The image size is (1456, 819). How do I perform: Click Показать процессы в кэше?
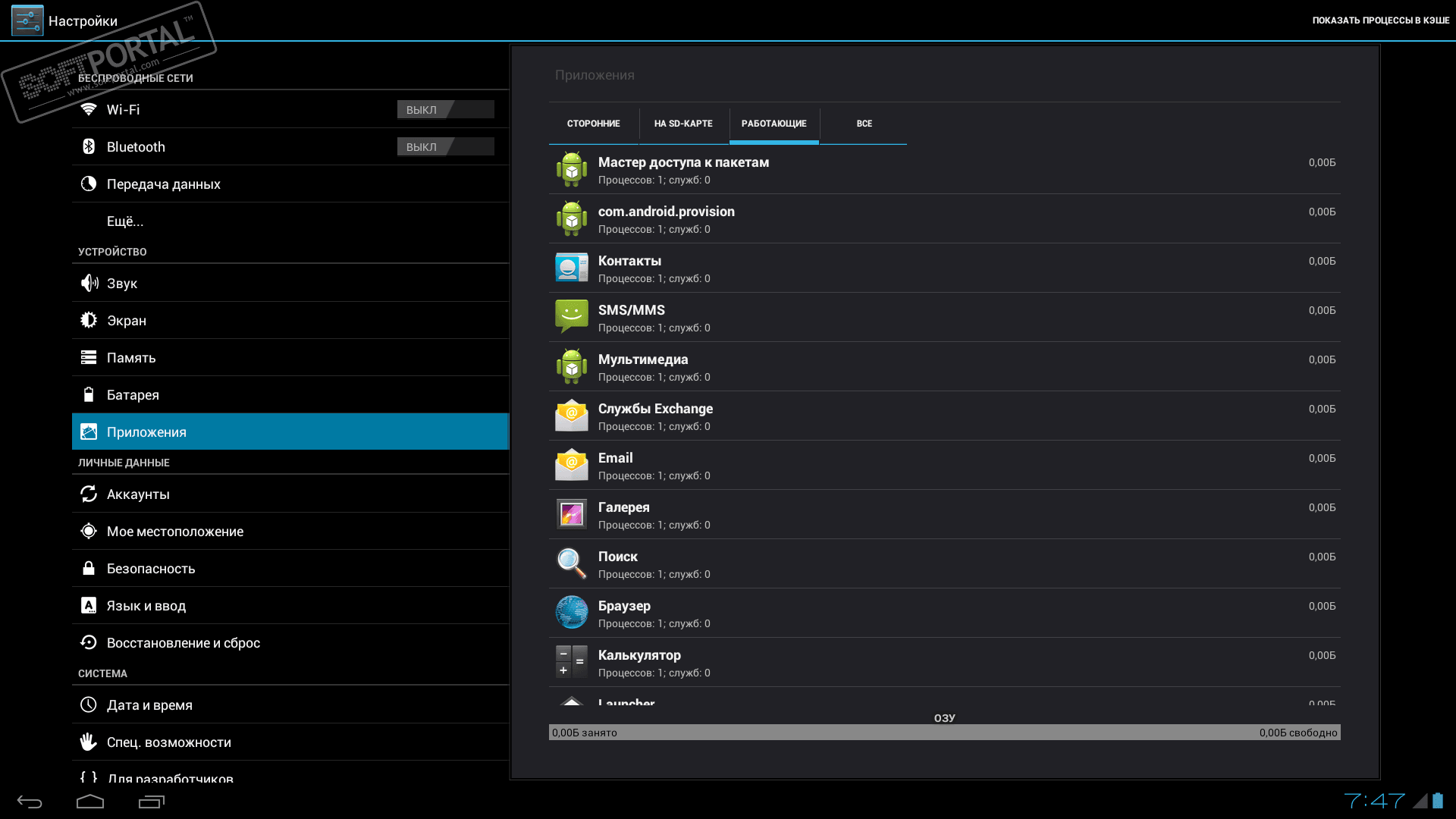tap(1380, 20)
